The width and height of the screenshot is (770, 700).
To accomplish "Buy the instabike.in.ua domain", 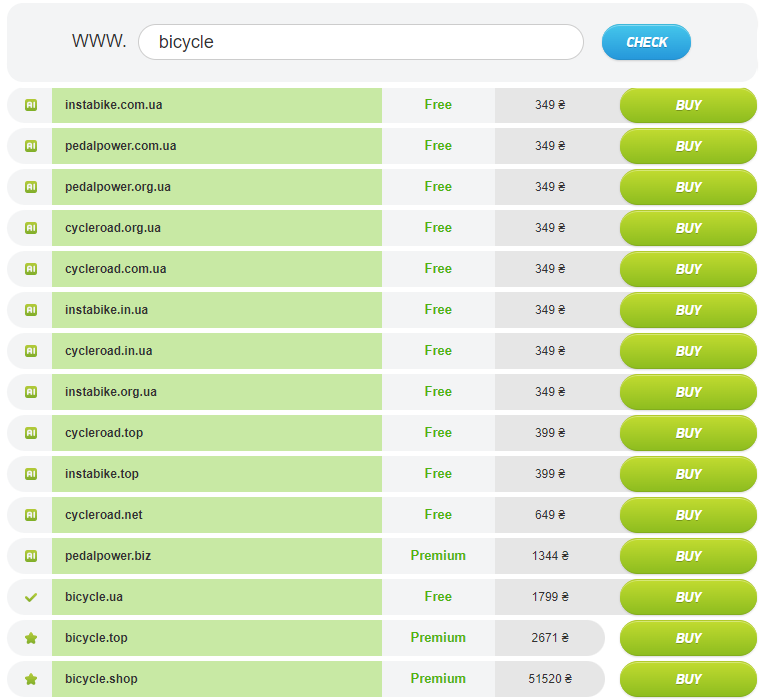I will 688,310.
